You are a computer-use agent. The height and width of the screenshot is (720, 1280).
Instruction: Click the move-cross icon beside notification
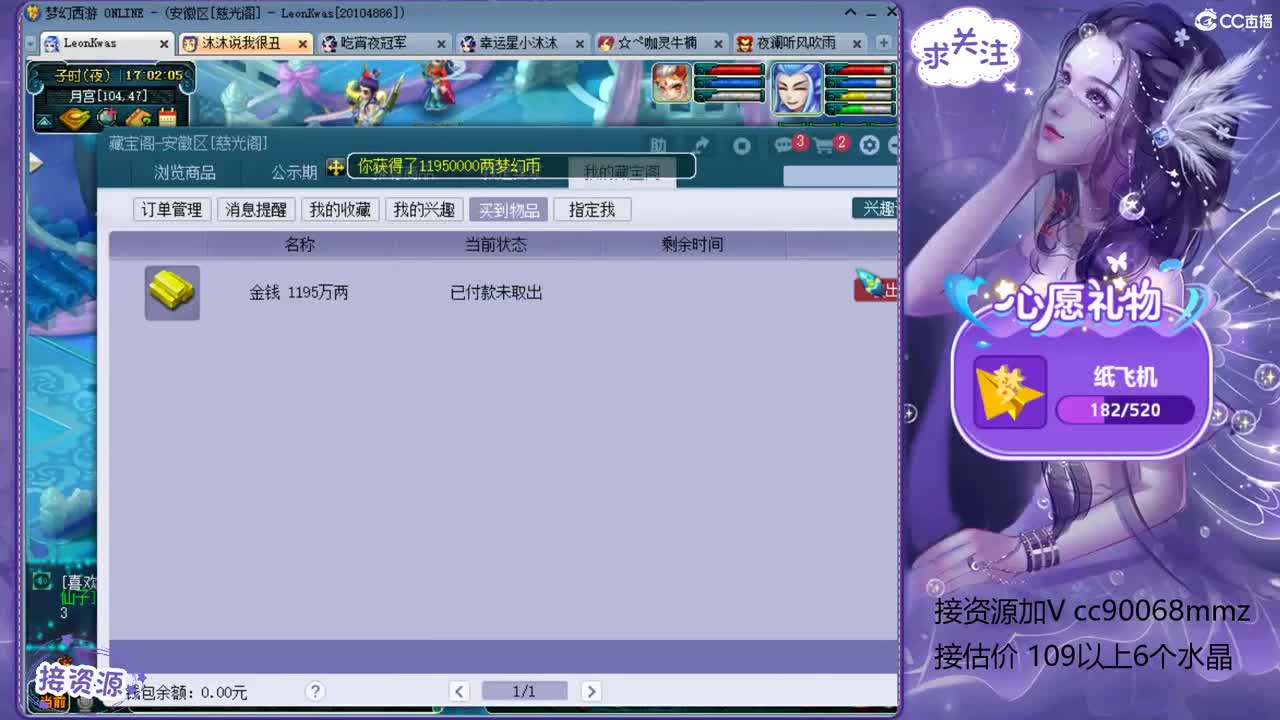(336, 167)
